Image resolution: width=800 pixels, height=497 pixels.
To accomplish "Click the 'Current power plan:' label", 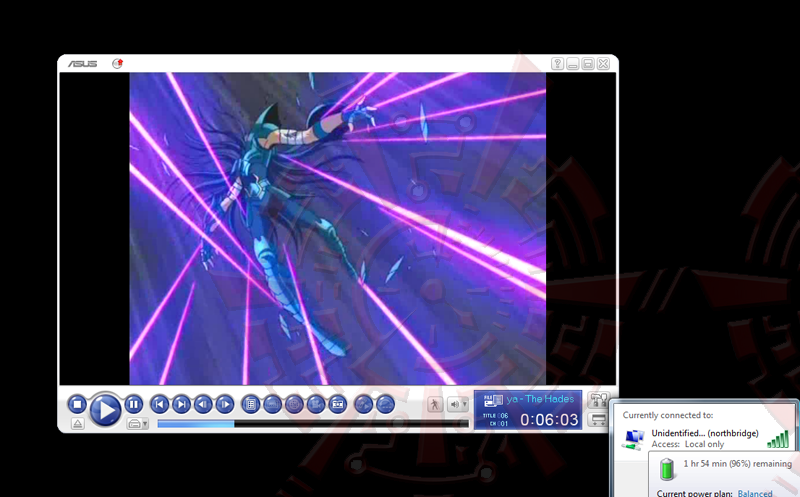I will pos(694,493).
